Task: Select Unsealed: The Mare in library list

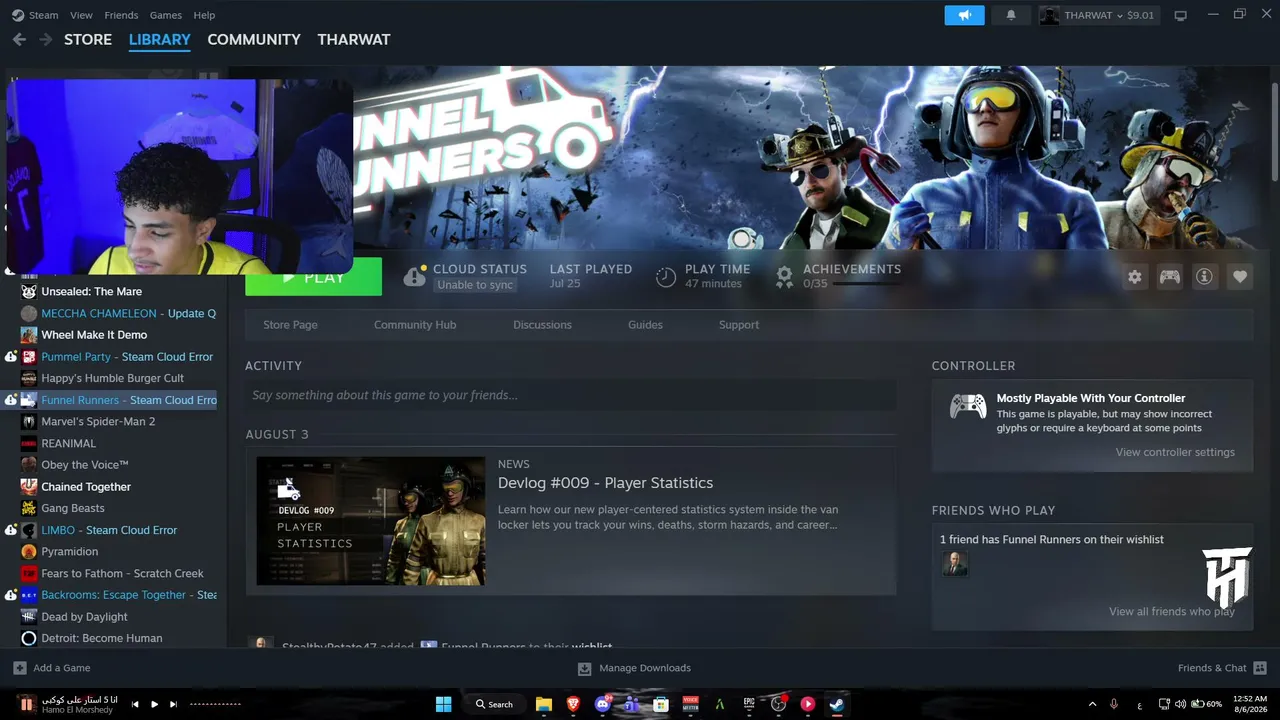Action: click(x=92, y=292)
